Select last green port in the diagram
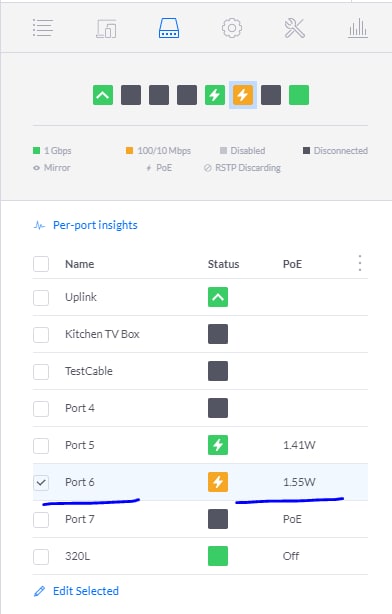The height and width of the screenshot is (614, 392). tap(299, 95)
